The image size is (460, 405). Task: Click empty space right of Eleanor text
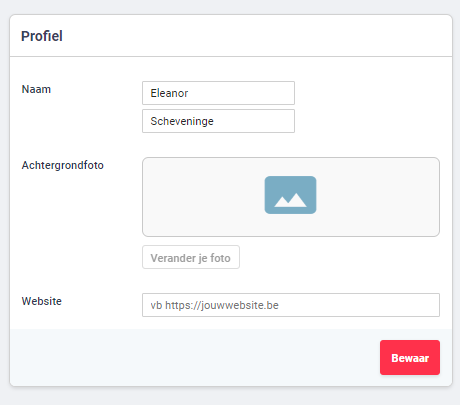[240, 93]
